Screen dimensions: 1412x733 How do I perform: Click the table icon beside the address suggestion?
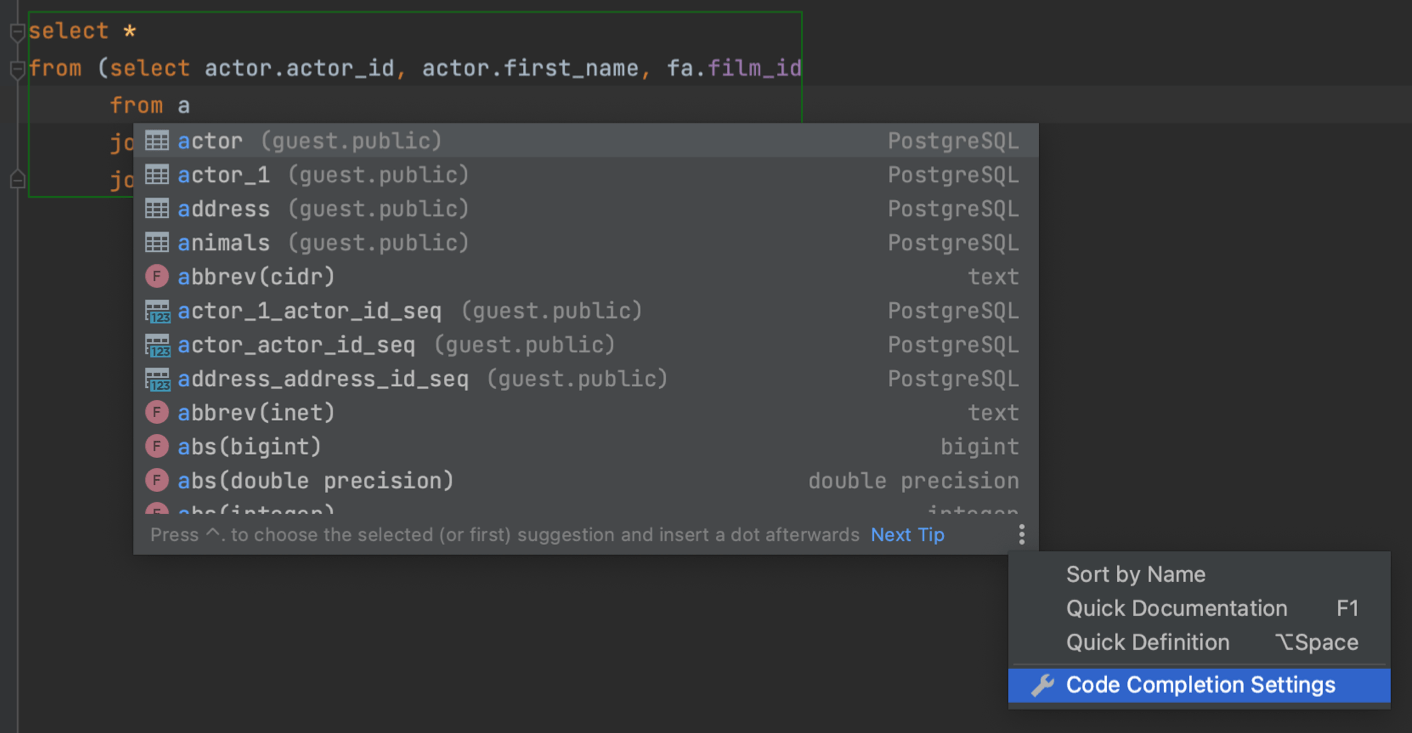point(157,208)
